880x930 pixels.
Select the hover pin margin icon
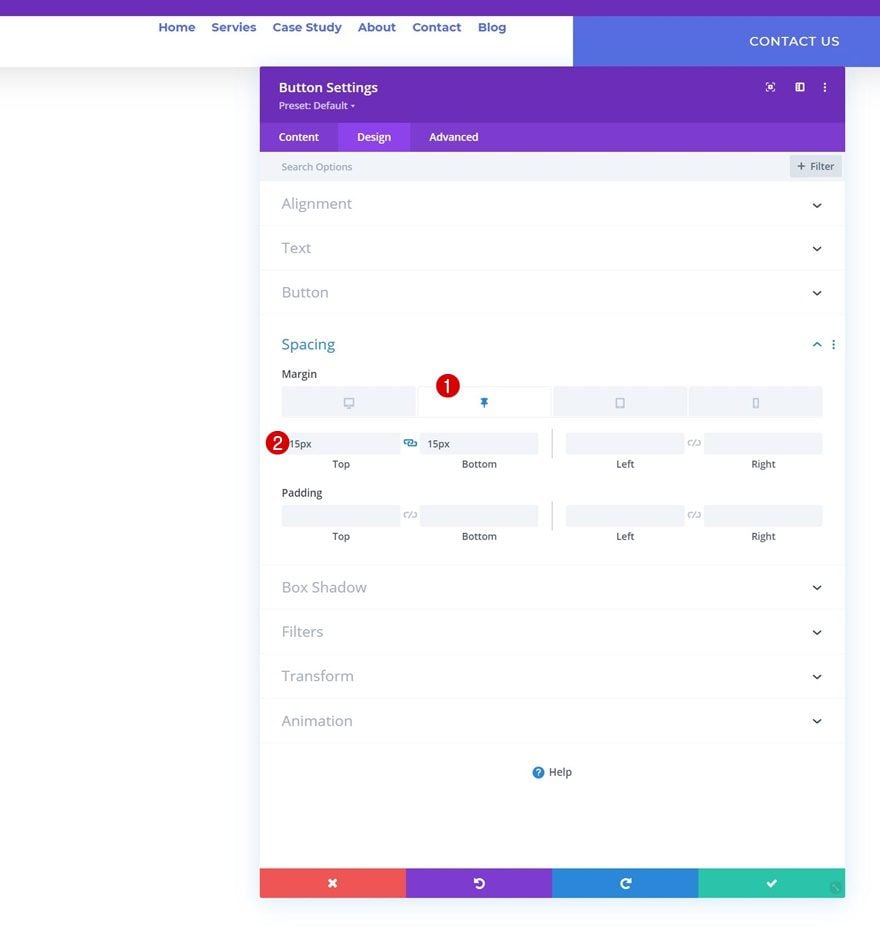tap(484, 403)
